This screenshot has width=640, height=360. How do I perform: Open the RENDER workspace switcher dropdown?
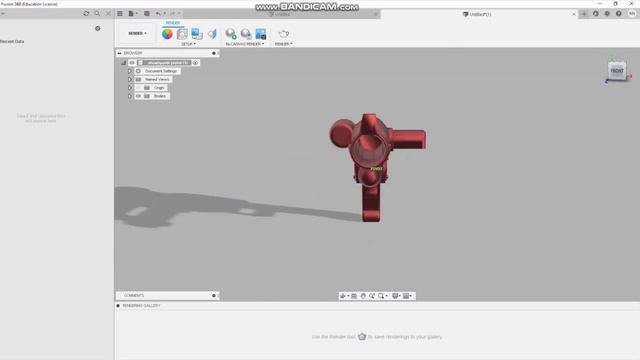click(137, 33)
